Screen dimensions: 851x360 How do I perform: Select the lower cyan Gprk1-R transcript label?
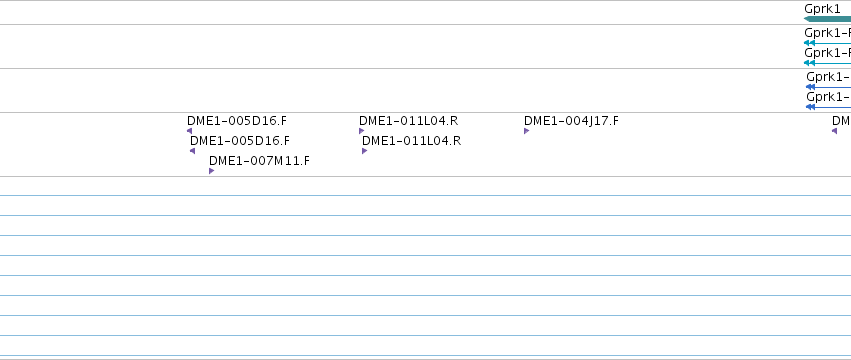coord(828,53)
